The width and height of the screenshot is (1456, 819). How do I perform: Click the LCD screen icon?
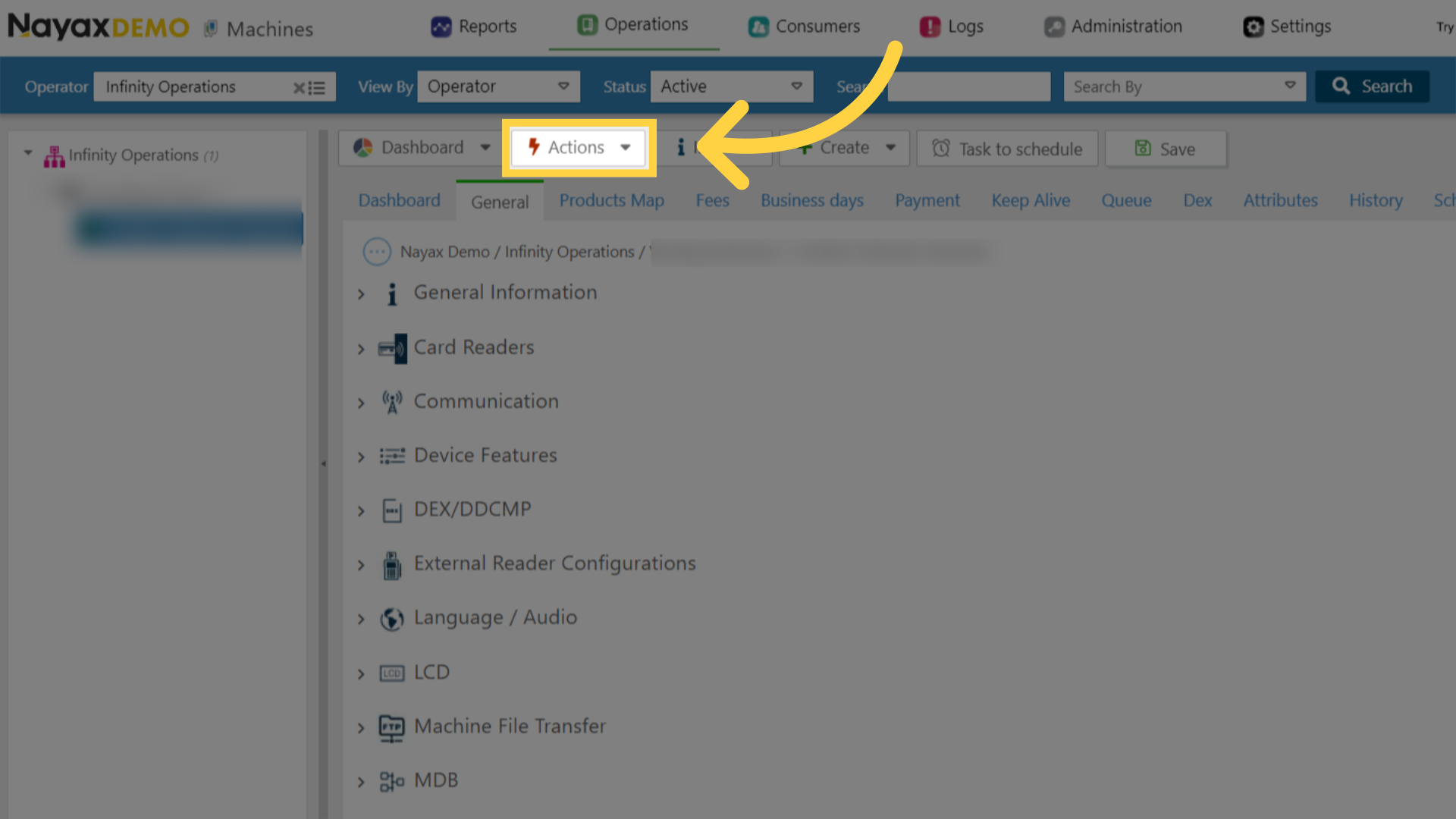[x=392, y=673]
